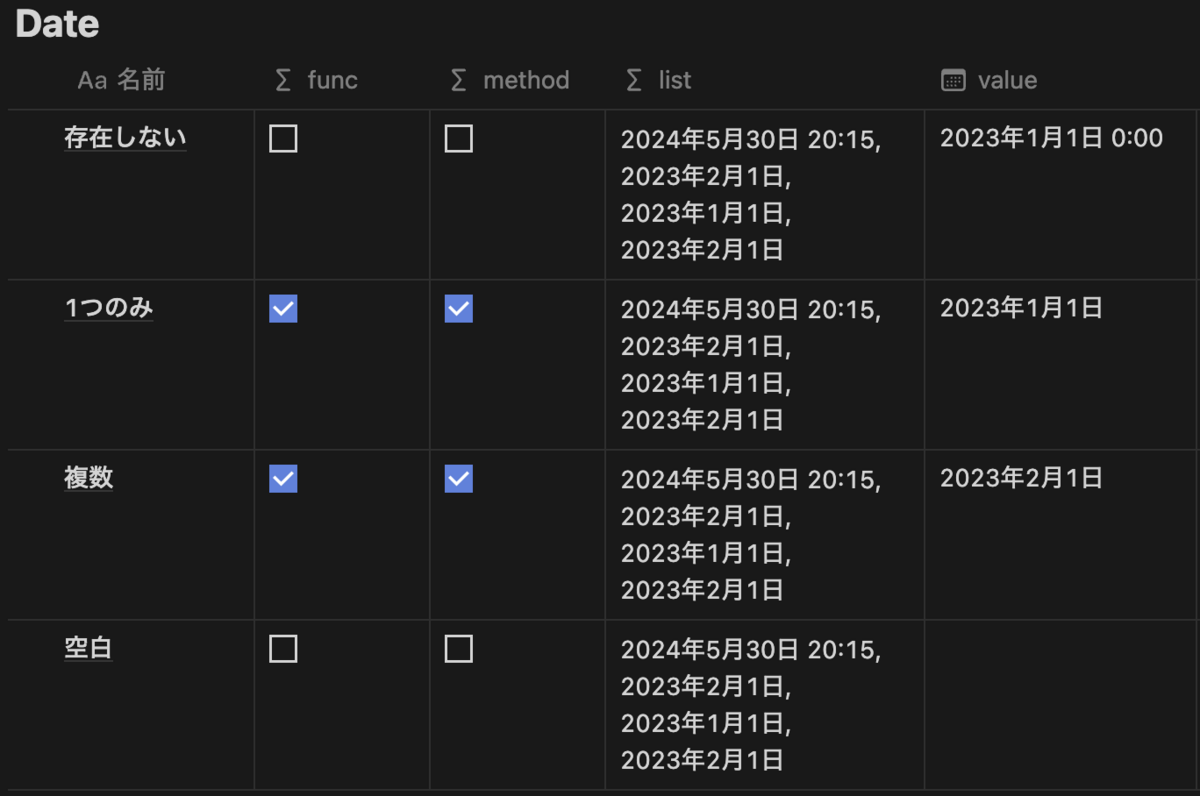Screen dimensions: 1200x796
Task: Uncheck method checkbox in 1つのみ row
Action: [458, 309]
